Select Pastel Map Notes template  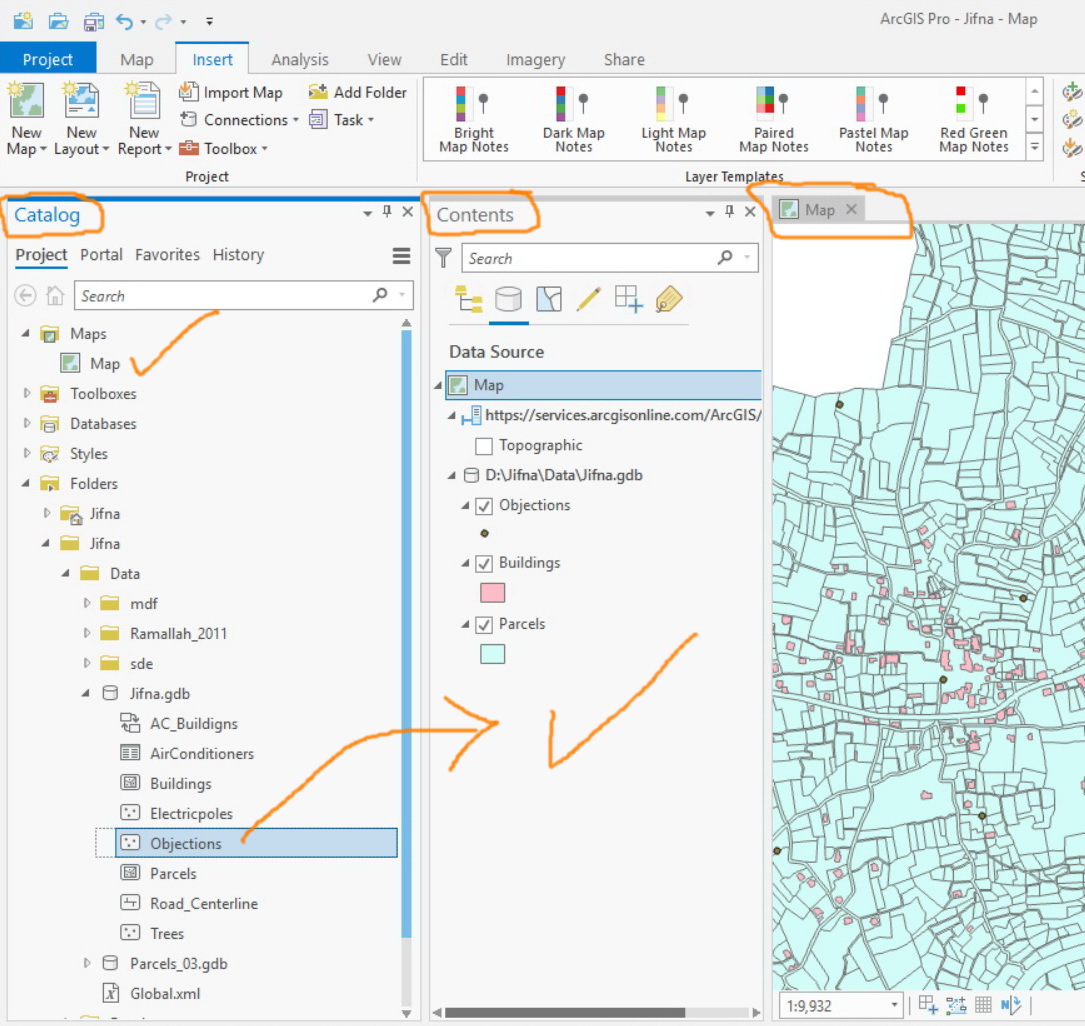coord(873,120)
